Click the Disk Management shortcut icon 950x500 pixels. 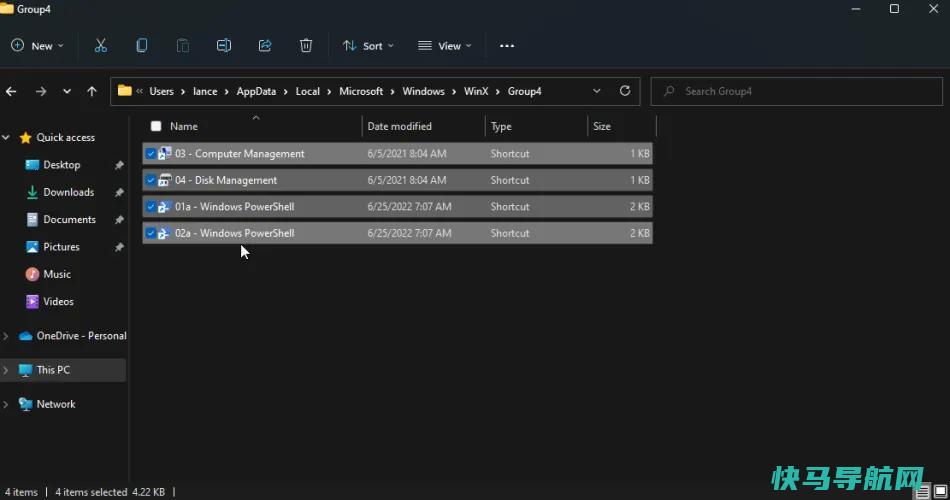pyautogui.click(x=164, y=180)
